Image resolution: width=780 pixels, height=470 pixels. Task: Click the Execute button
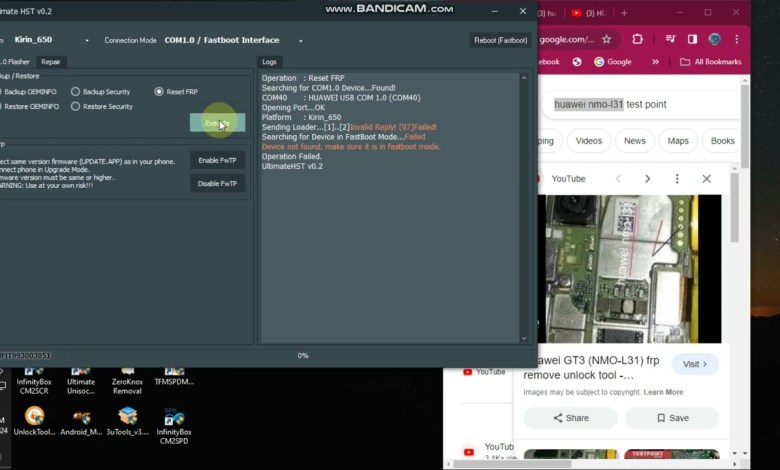tap(217, 123)
